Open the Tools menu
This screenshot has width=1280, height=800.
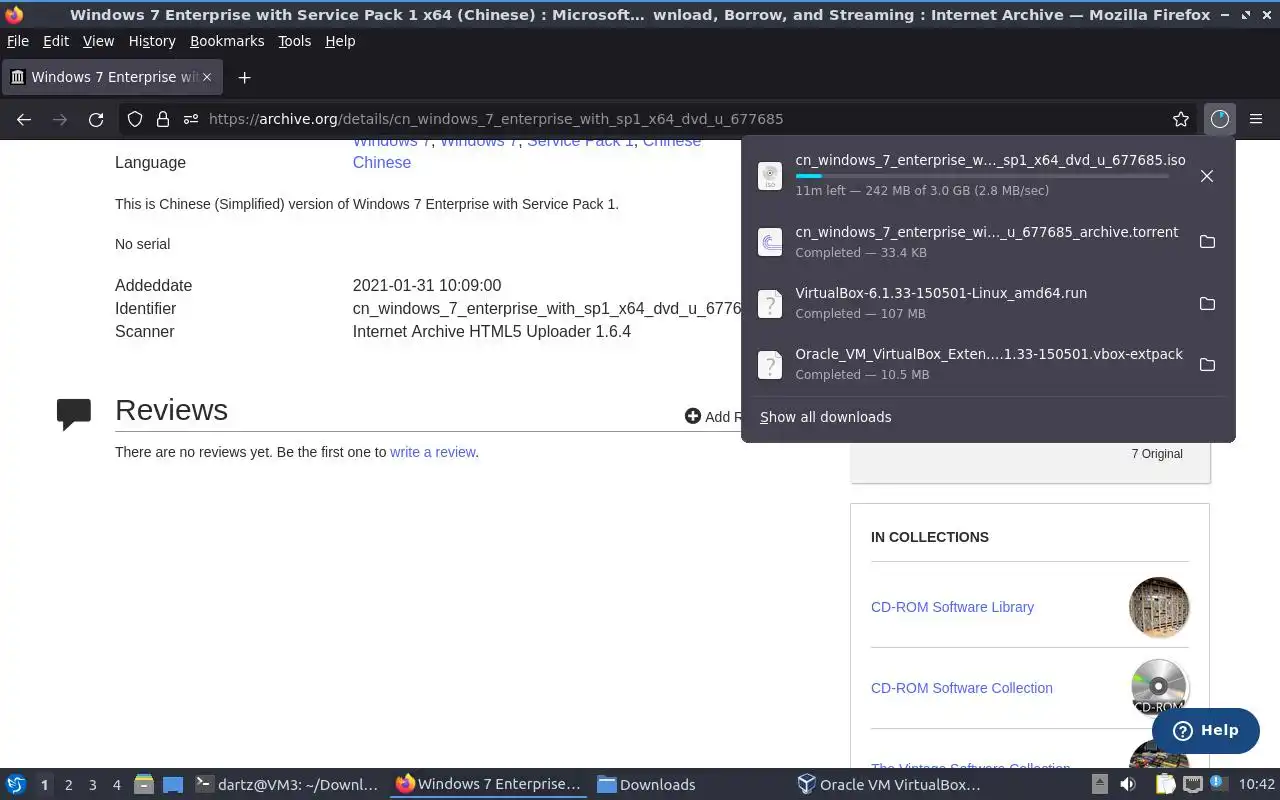pyautogui.click(x=295, y=41)
